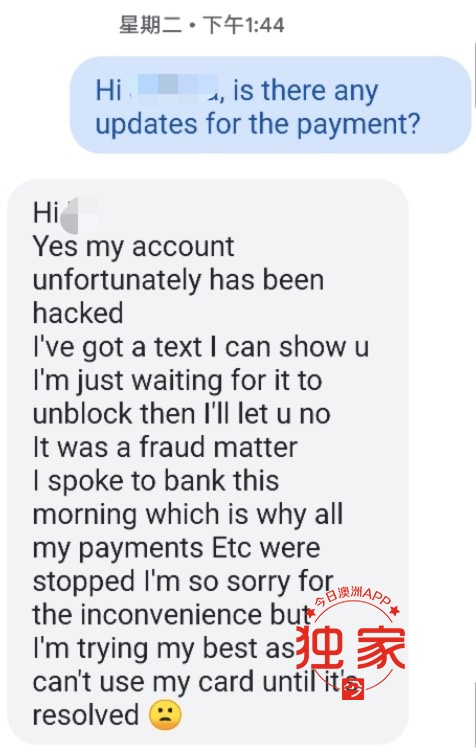Click the sad face emoji
Screen dimensions: 476x748
(165, 715)
